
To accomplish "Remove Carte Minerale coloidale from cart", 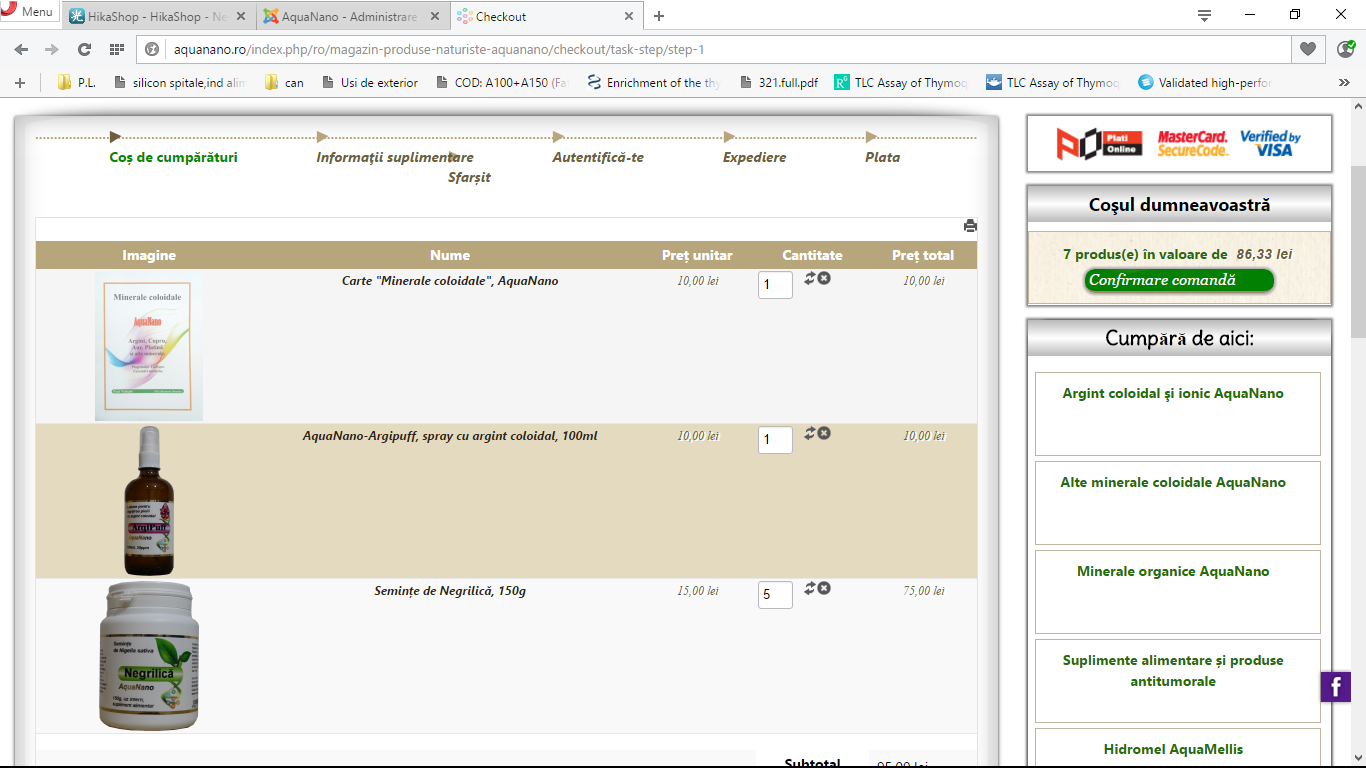I will tap(824, 278).
